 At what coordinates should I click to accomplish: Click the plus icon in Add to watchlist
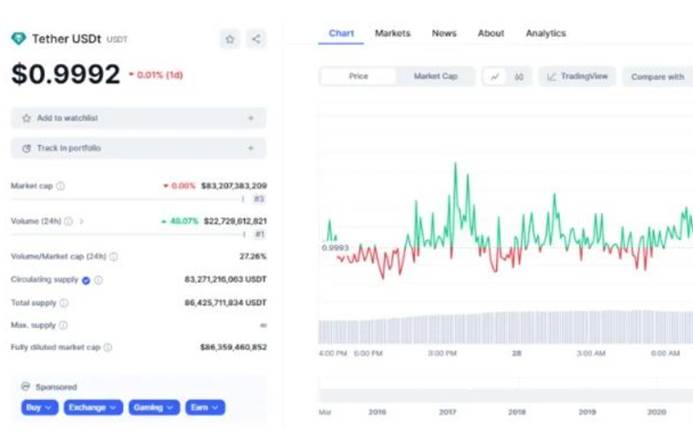(x=251, y=118)
